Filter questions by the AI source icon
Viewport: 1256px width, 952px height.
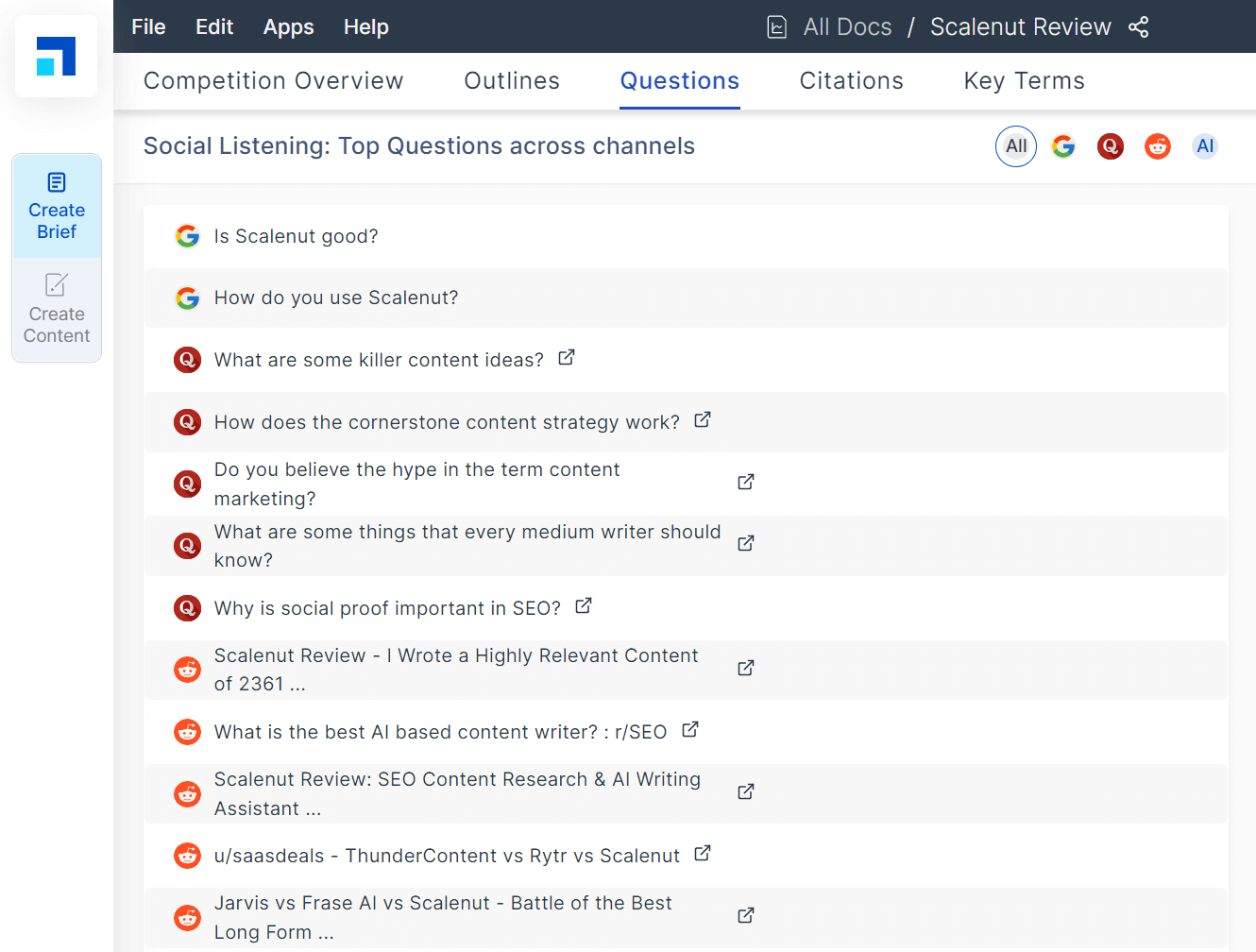coord(1205,146)
